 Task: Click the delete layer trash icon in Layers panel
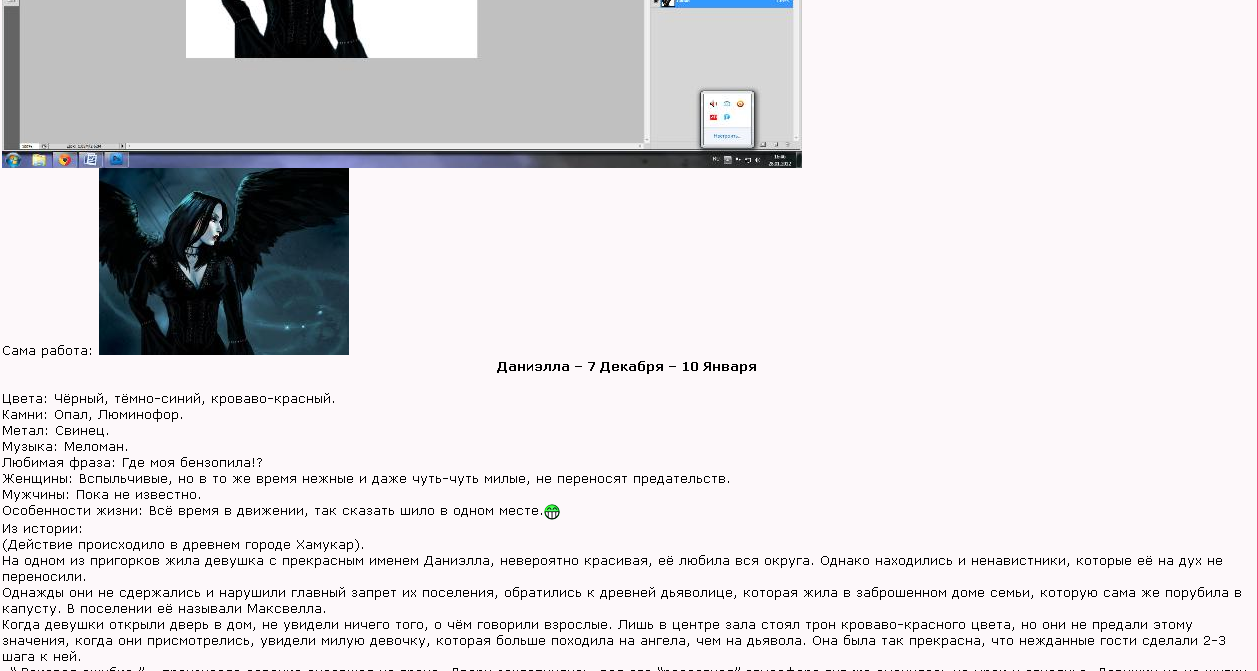pyautogui.click(x=788, y=144)
